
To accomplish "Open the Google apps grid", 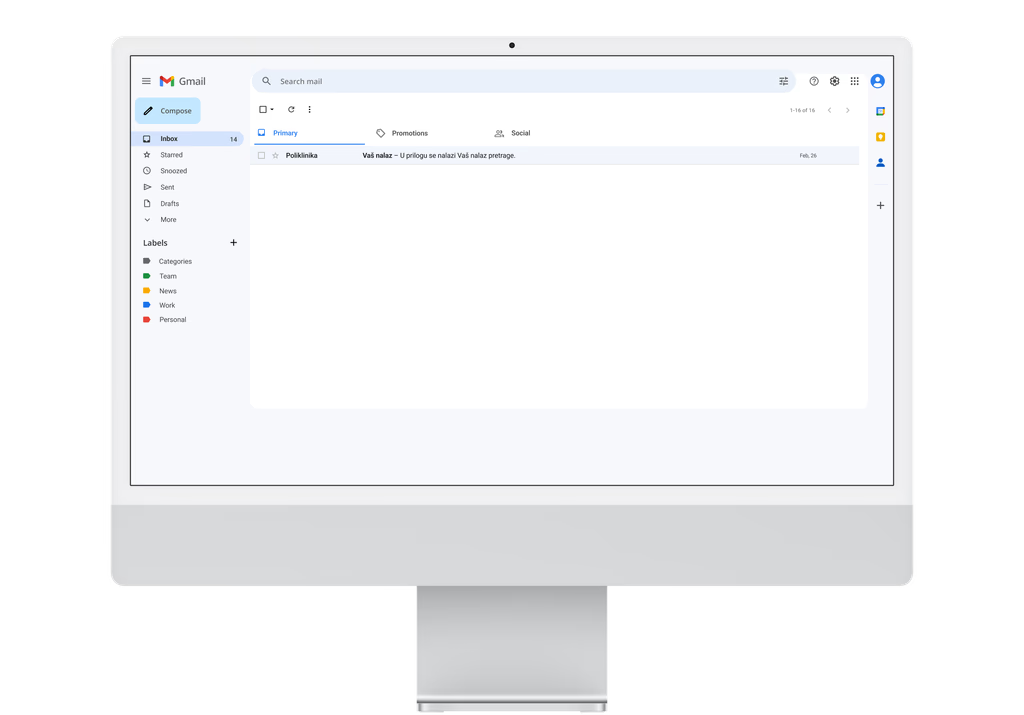I will click(855, 81).
